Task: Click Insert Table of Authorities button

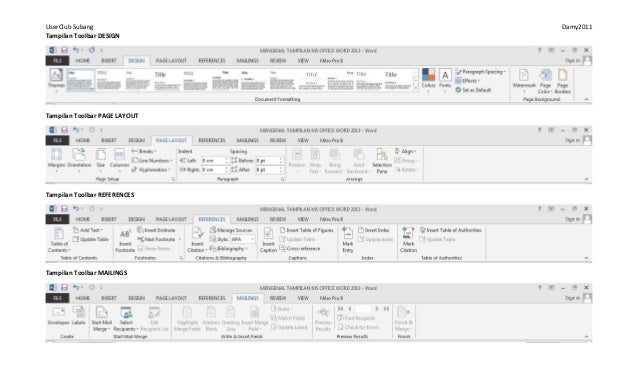Action: click(450, 230)
